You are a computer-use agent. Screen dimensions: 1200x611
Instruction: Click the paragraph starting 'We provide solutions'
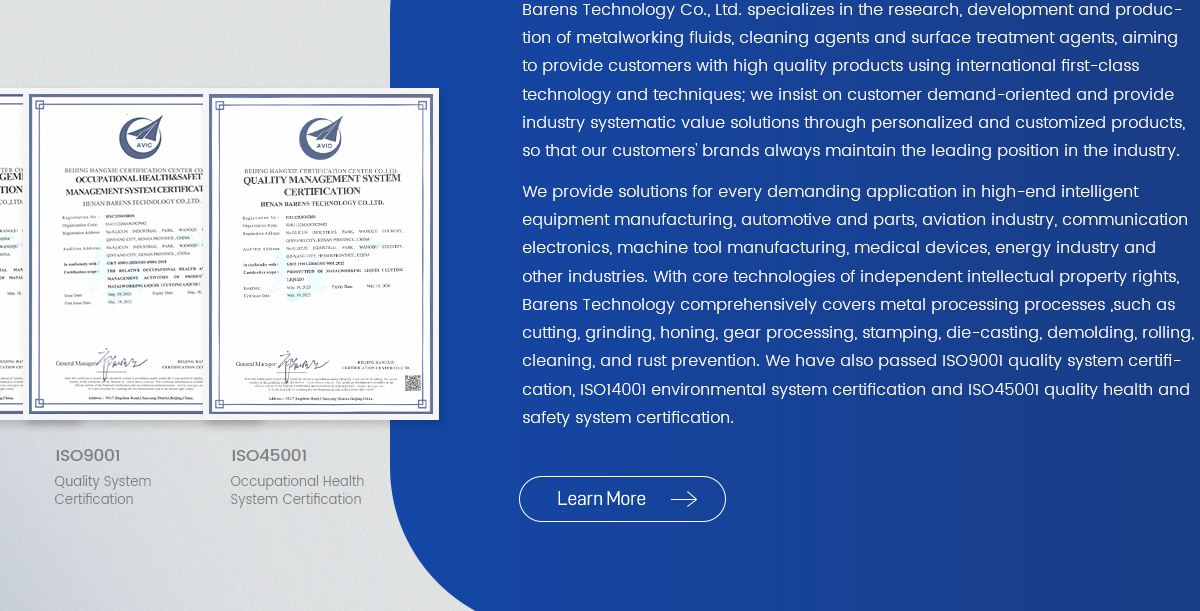tap(858, 304)
